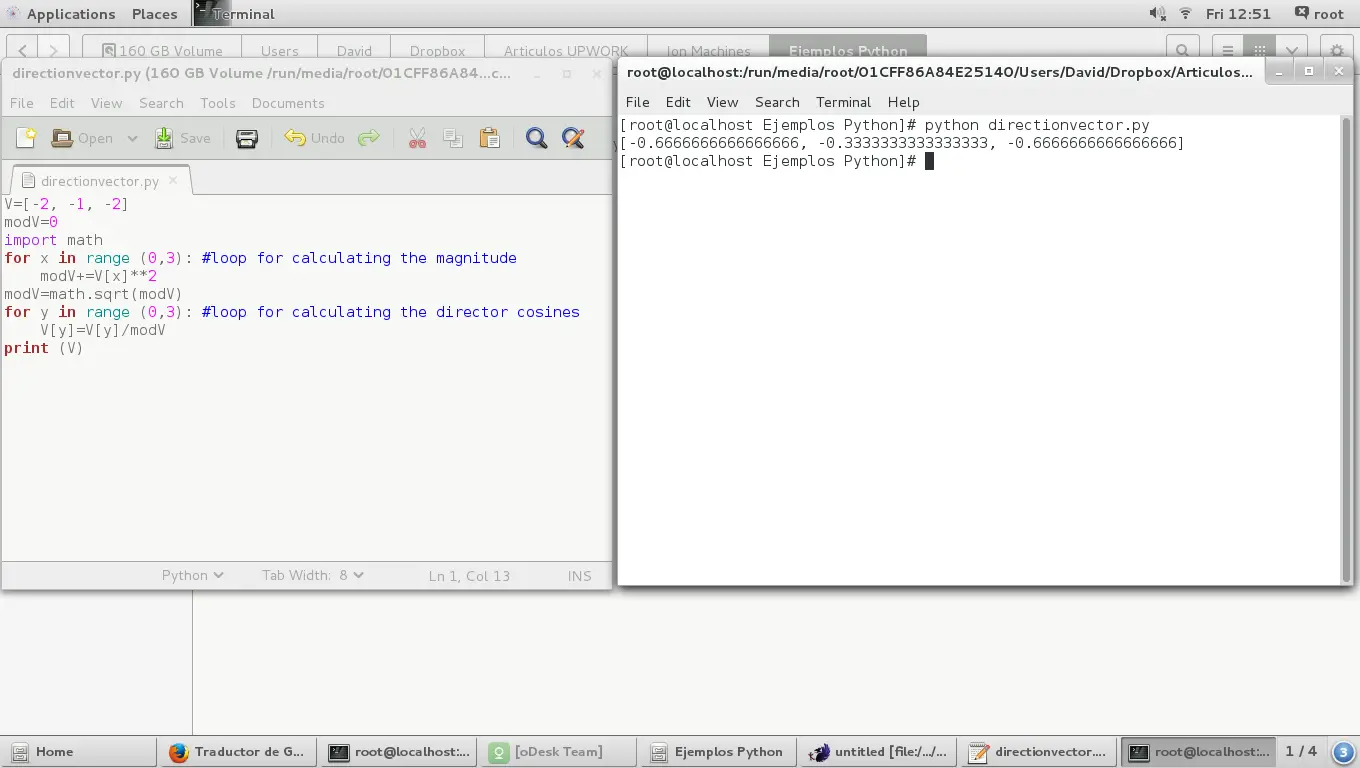The height and width of the screenshot is (768, 1360).
Task: Switch file manager to grid view
Action: click(x=1260, y=50)
